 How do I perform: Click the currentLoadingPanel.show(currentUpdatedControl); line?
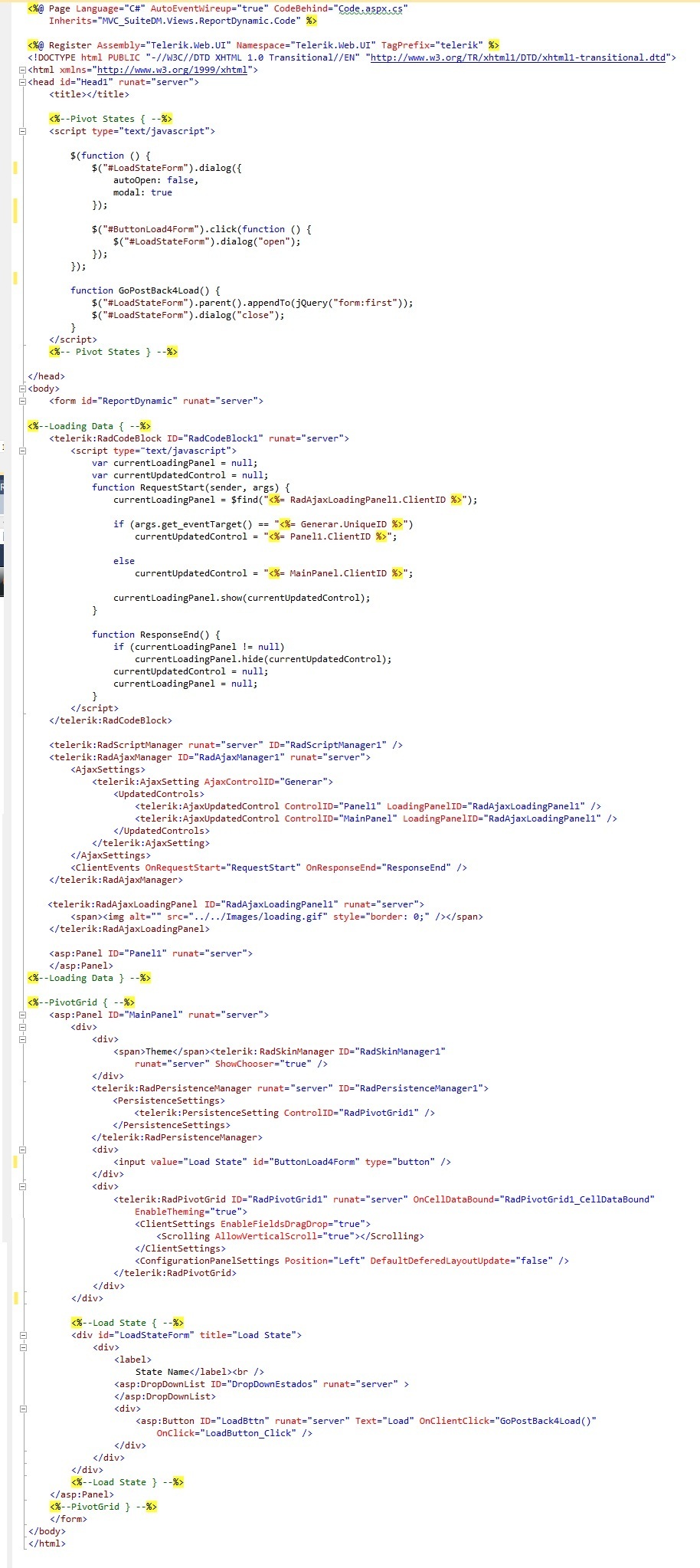coord(242,598)
